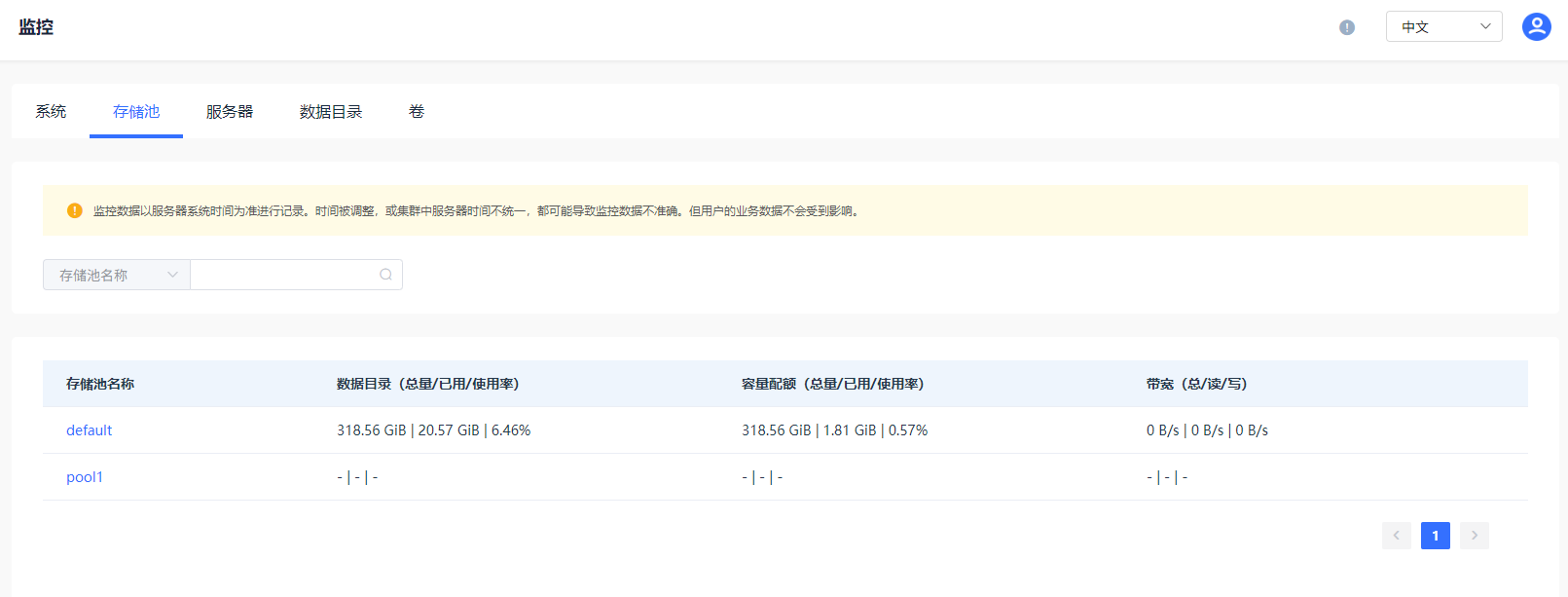The image size is (1568, 597).
Task: Select the 0 B/s | 0 B/s | 0 B/s cell
Action: (1207, 430)
